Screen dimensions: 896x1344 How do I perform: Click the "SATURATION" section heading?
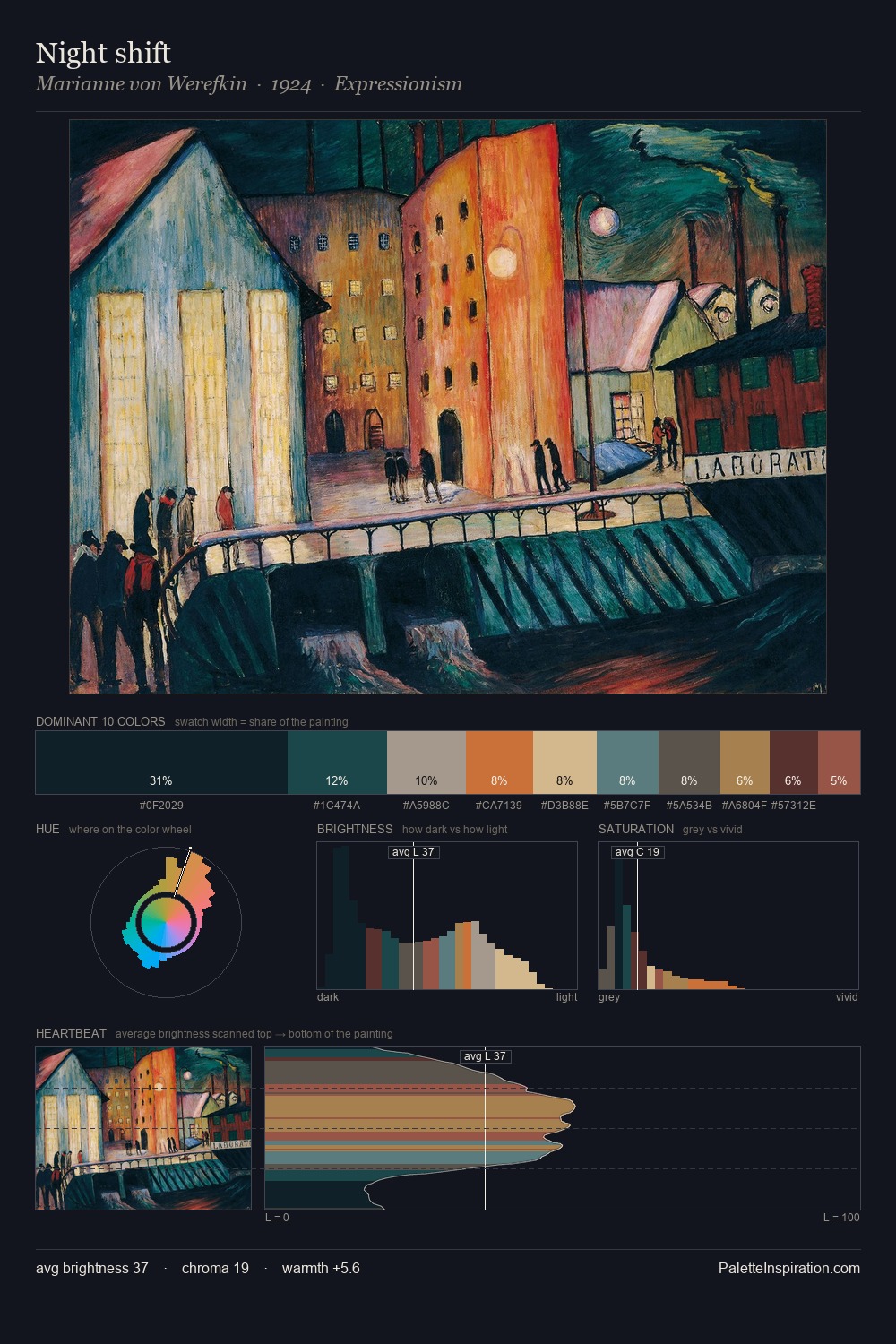point(636,829)
